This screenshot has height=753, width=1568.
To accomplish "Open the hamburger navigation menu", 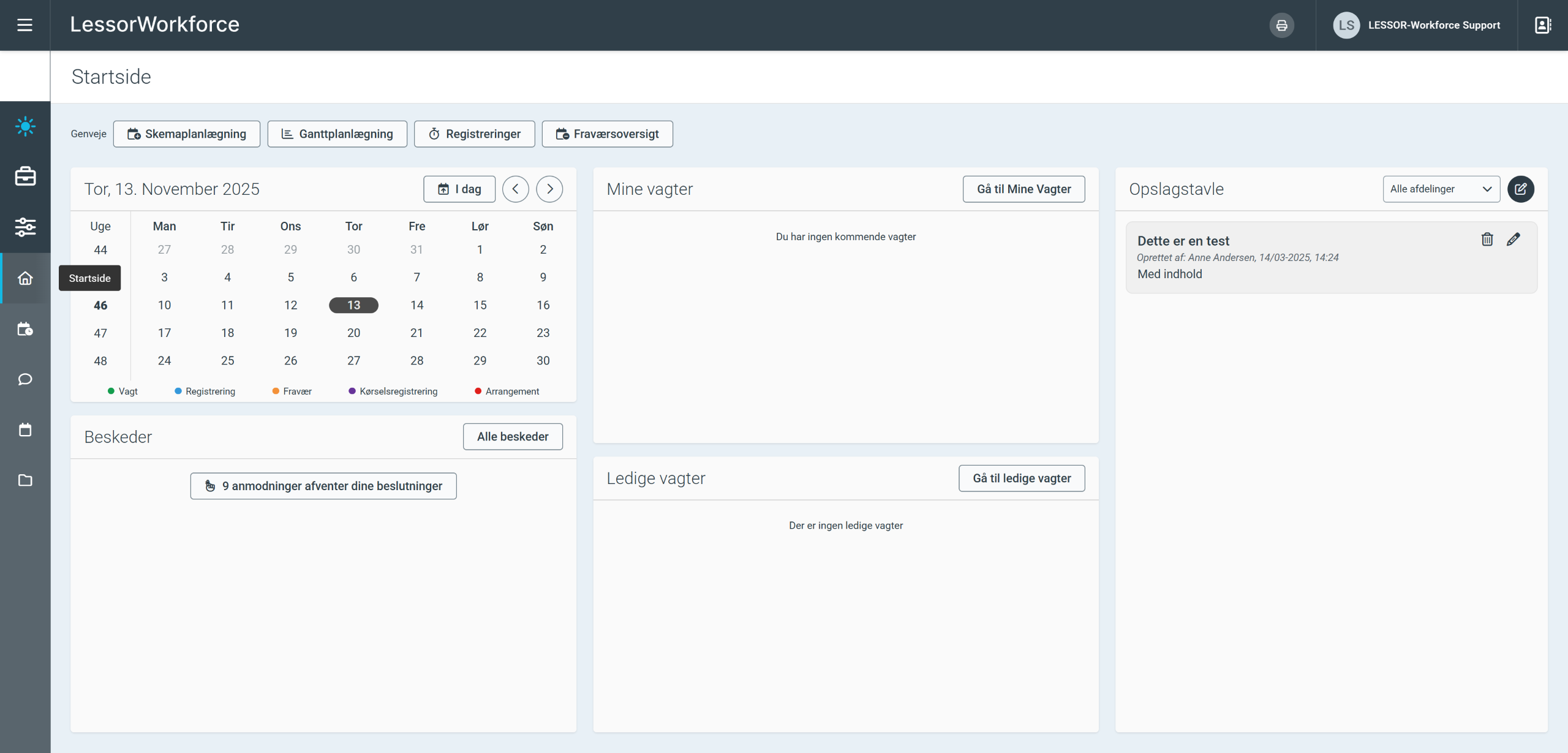I will [24, 25].
